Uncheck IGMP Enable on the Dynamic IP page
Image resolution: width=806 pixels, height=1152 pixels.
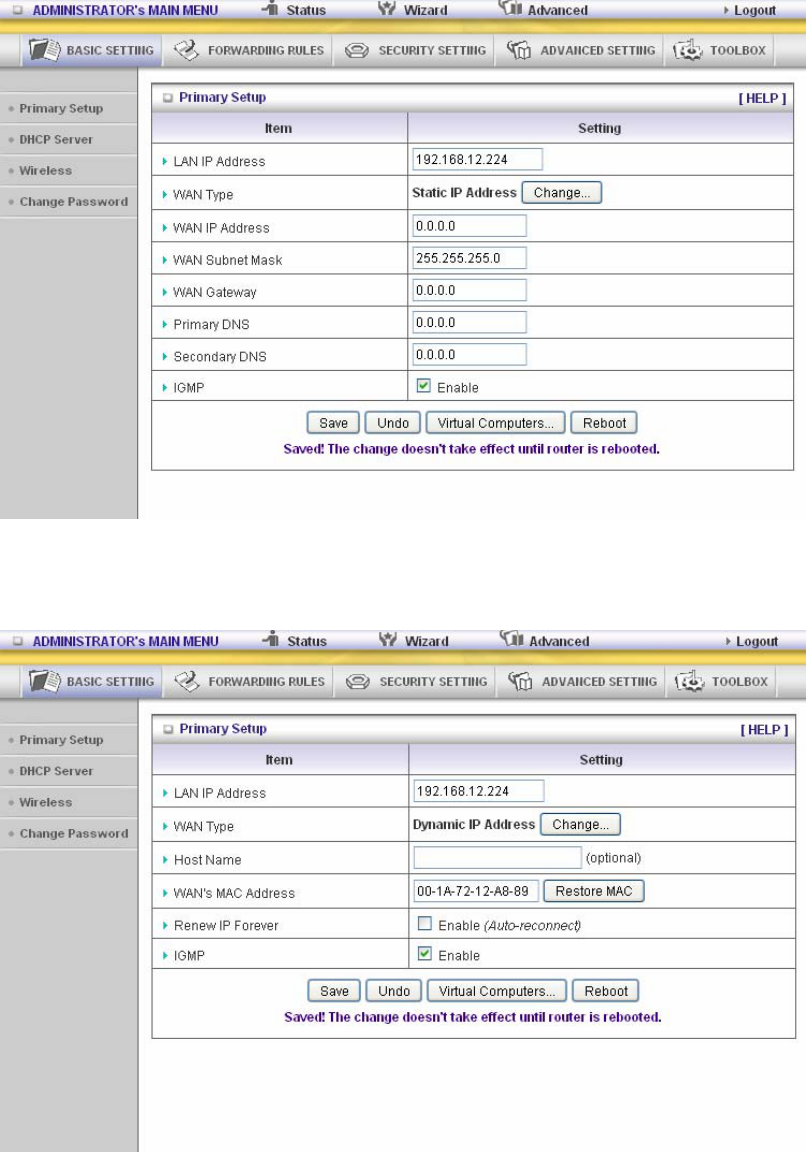tap(425, 954)
